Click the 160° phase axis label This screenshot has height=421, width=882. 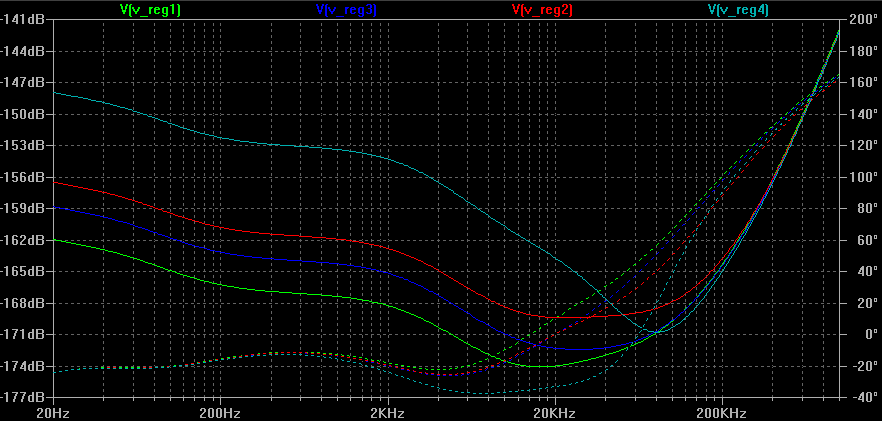tap(864, 83)
